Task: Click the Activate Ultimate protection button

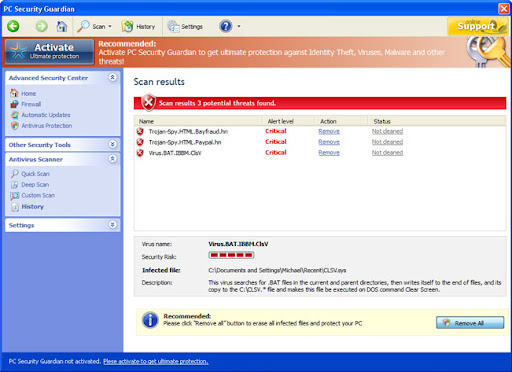Action: 49,51
